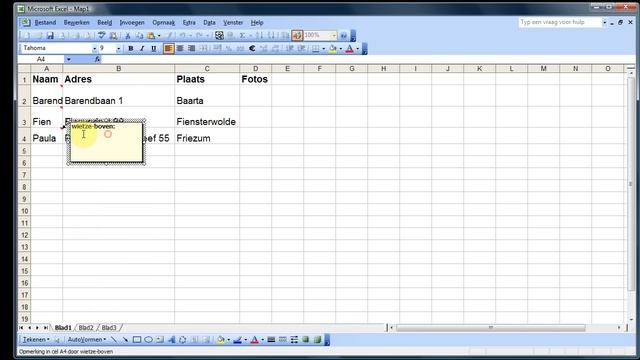This screenshot has width=640, height=360.
Task: Click the Paste clipboard icon
Action: [151, 36]
